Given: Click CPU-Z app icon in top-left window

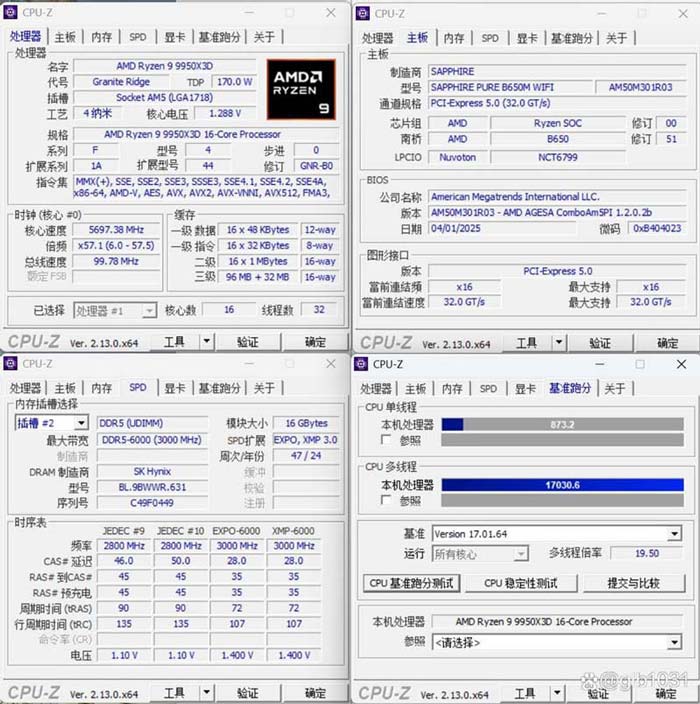Looking at the screenshot, I should pos(10,13).
